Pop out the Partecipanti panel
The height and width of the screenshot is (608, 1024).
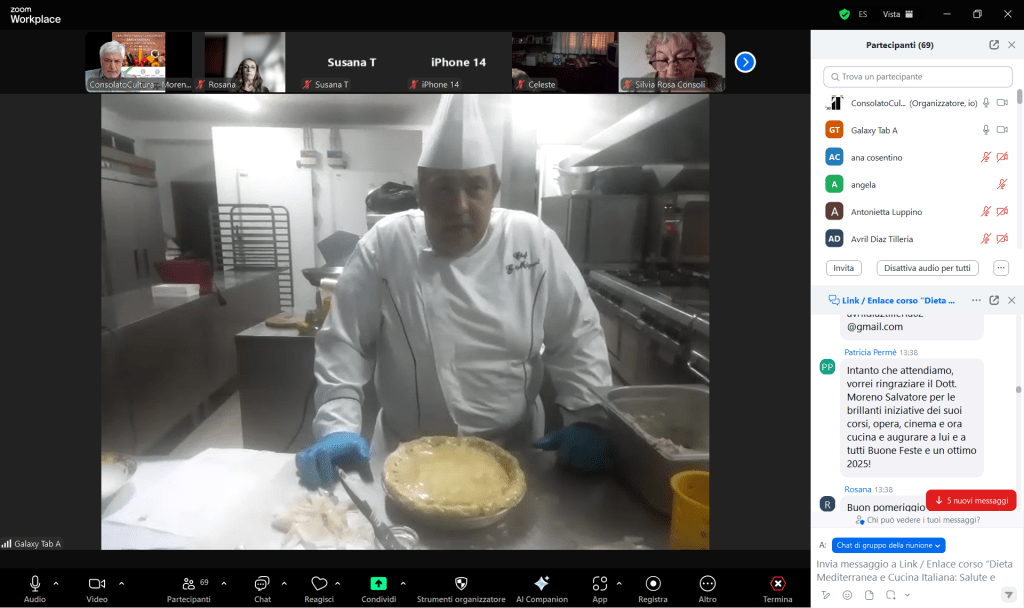point(994,45)
